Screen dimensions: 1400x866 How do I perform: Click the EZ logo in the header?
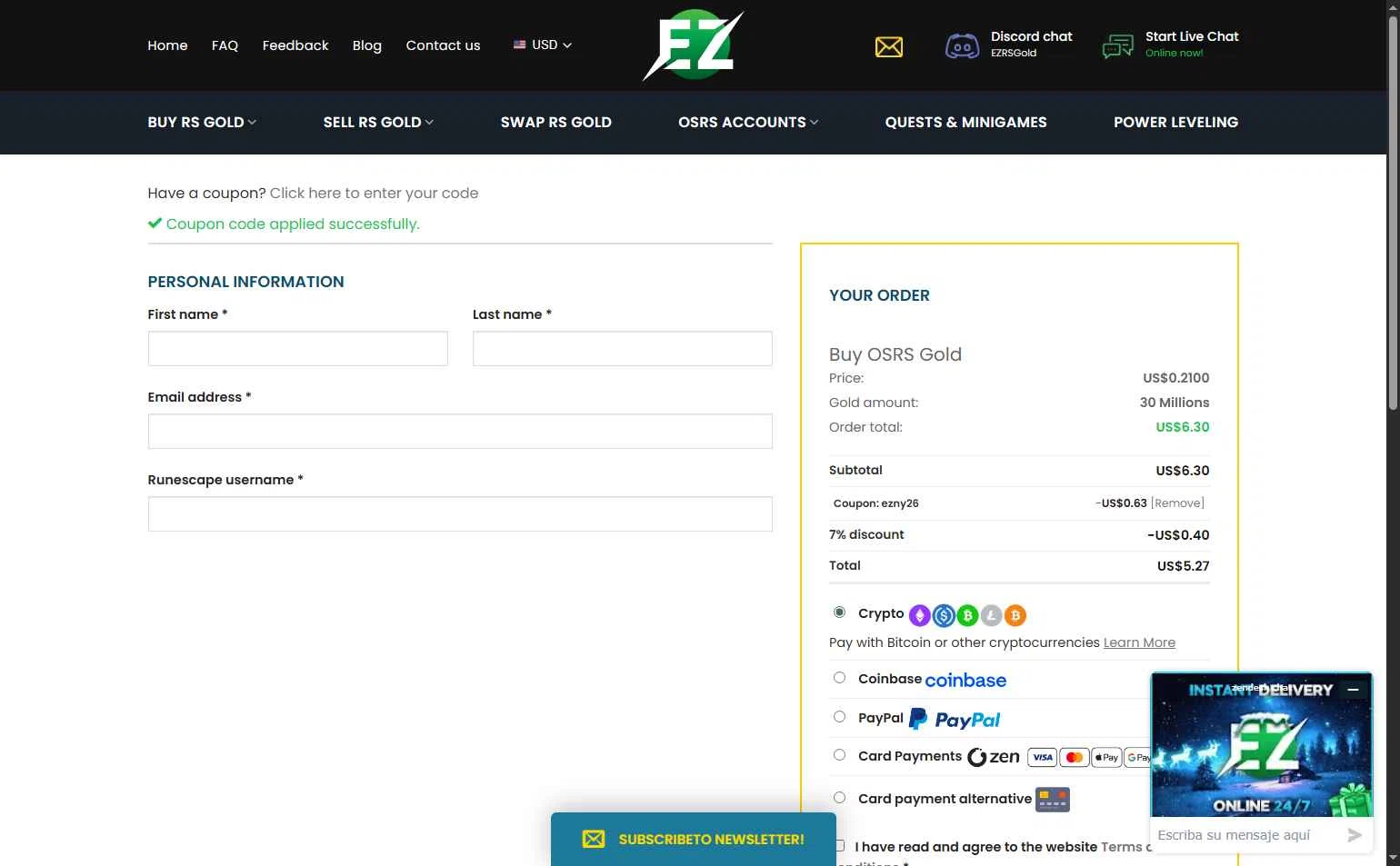coord(694,45)
